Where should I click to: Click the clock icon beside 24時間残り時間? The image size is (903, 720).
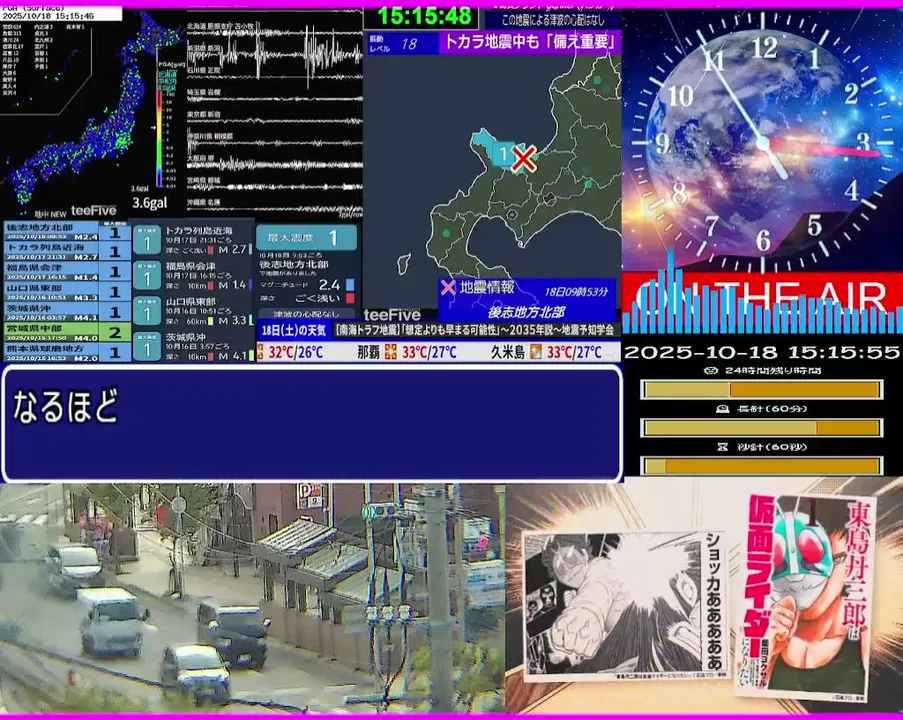pos(711,370)
